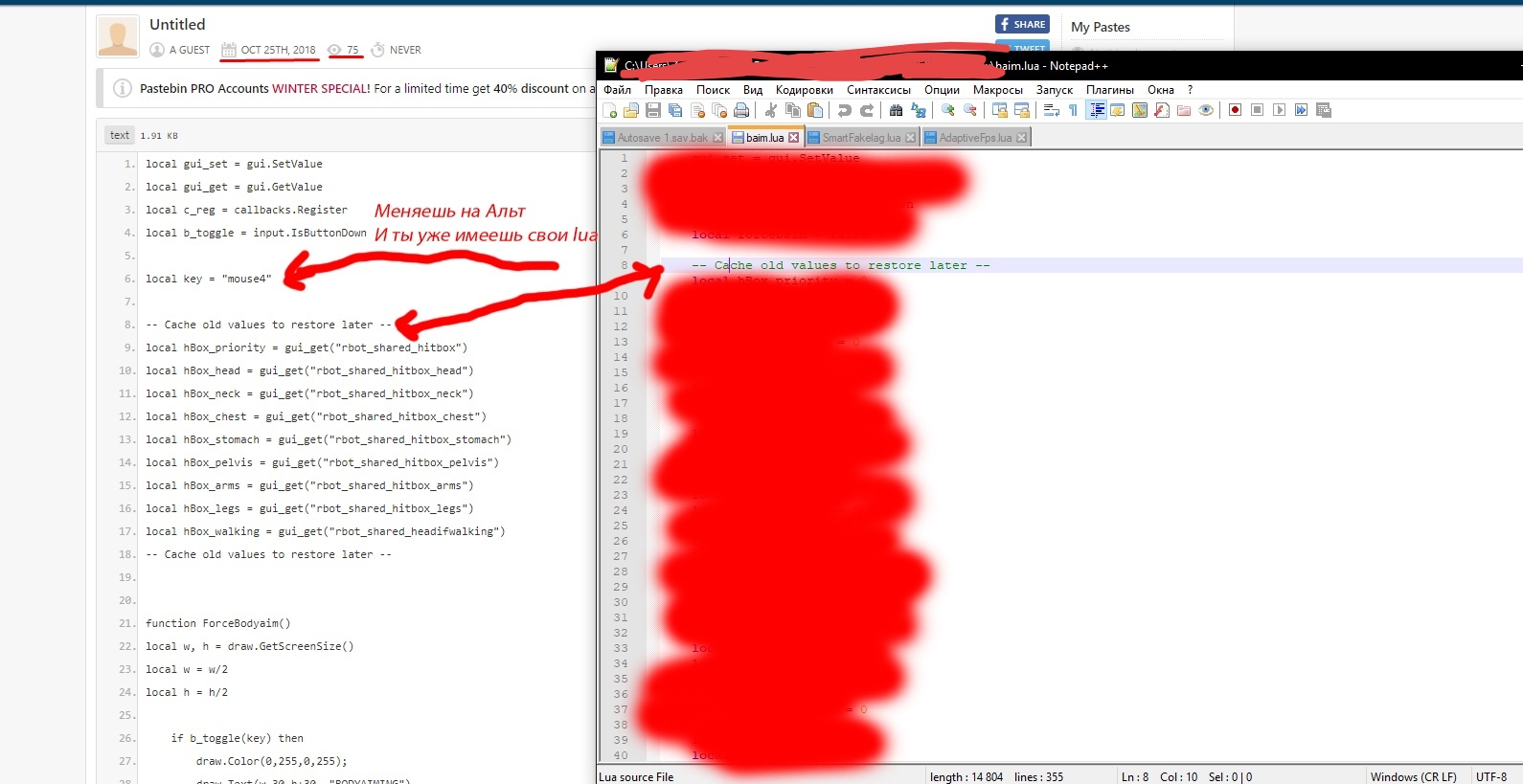Open the Replace dialog icon
The image size is (1523, 784).
pyautogui.click(x=918, y=110)
